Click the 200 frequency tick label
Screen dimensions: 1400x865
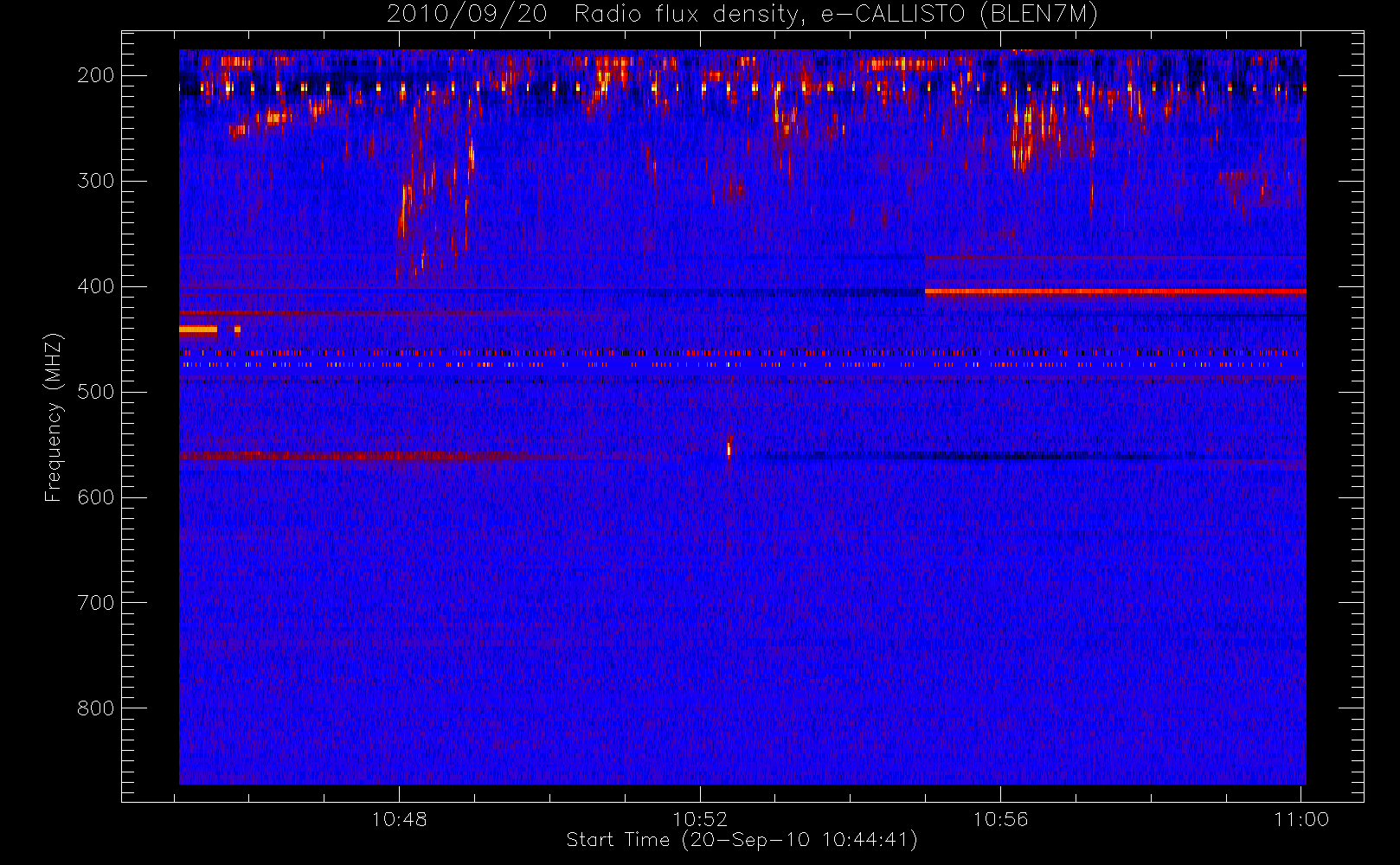click(x=96, y=75)
